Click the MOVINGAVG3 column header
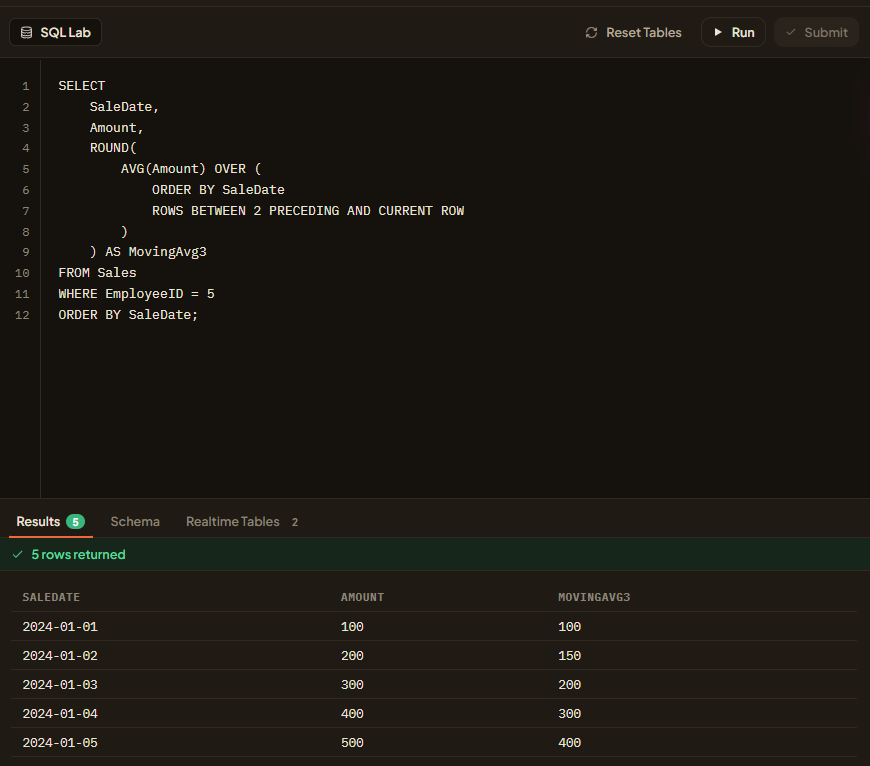This screenshot has width=870, height=766. pos(594,597)
